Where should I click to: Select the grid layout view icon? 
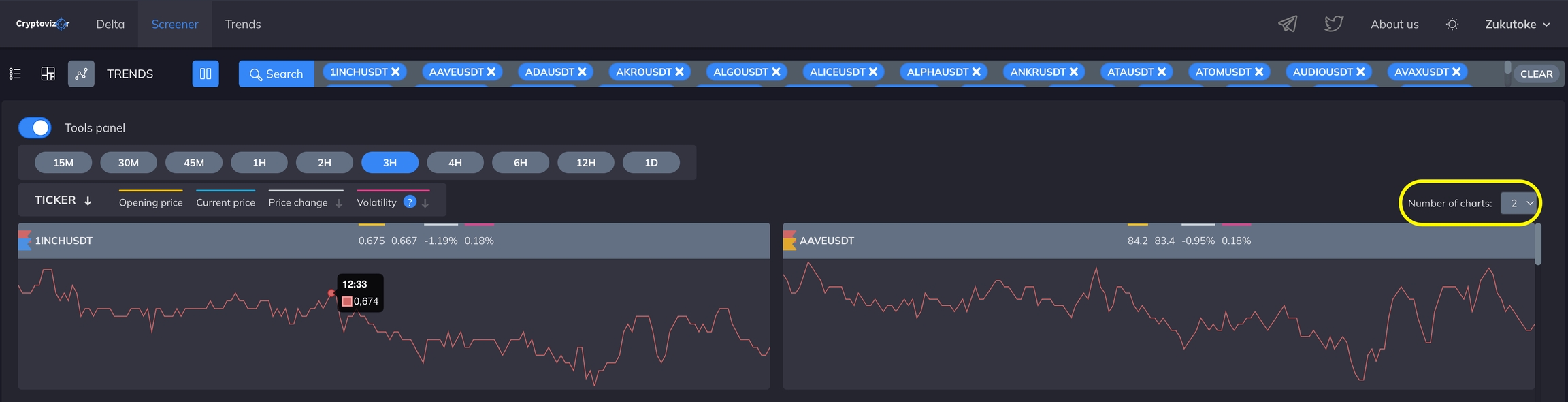point(48,74)
